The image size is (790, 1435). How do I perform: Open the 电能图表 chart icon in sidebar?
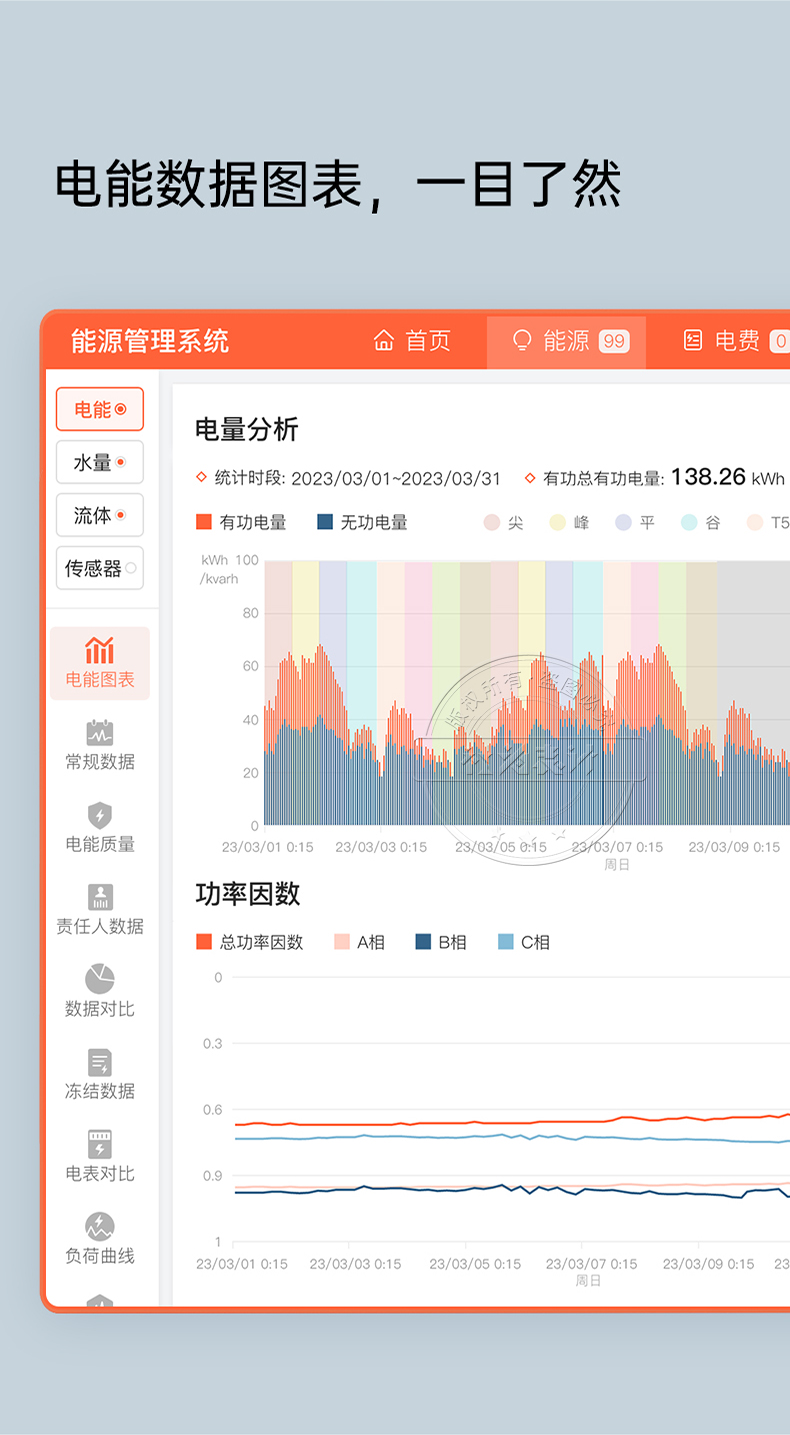[x=99, y=651]
